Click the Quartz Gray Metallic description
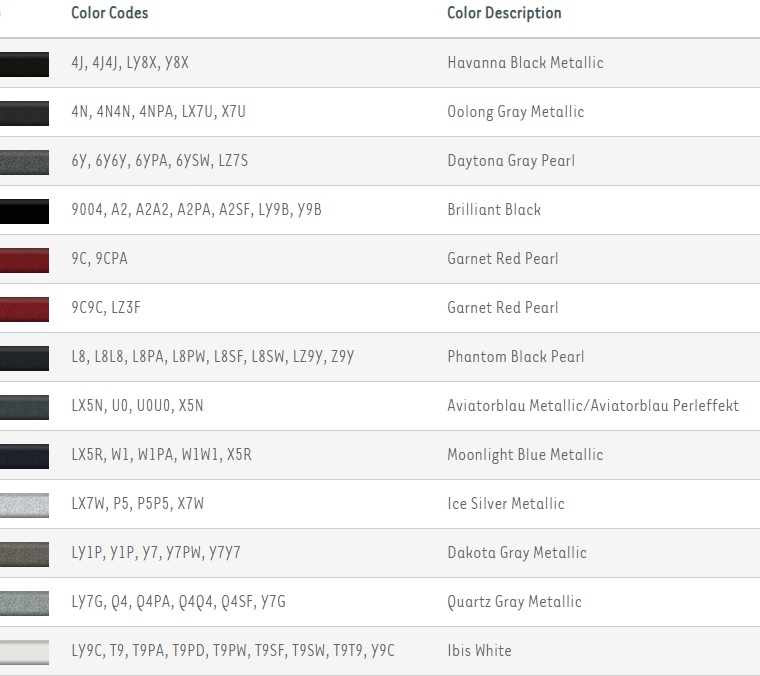The width and height of the screenshot is (760, 676). [514, 602]
